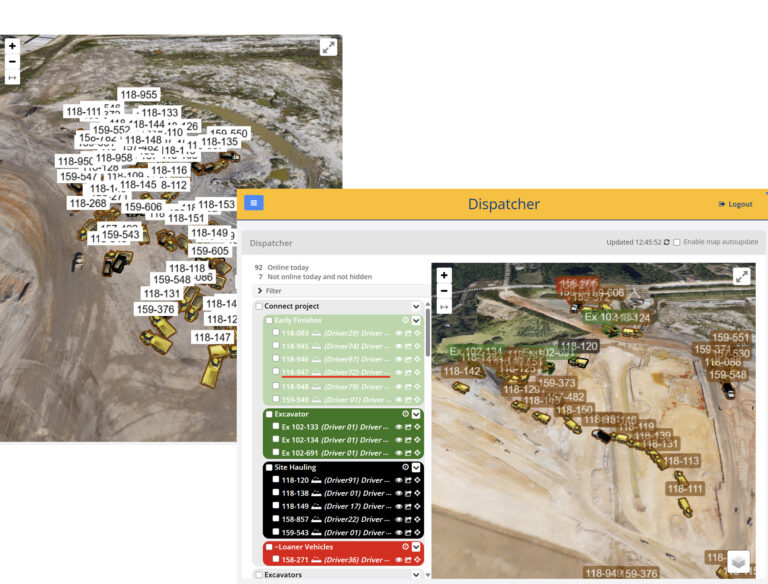Open share icon for vehicle 158-271
Viewport: 768px width, 584px height.
(x=408, y=560)
